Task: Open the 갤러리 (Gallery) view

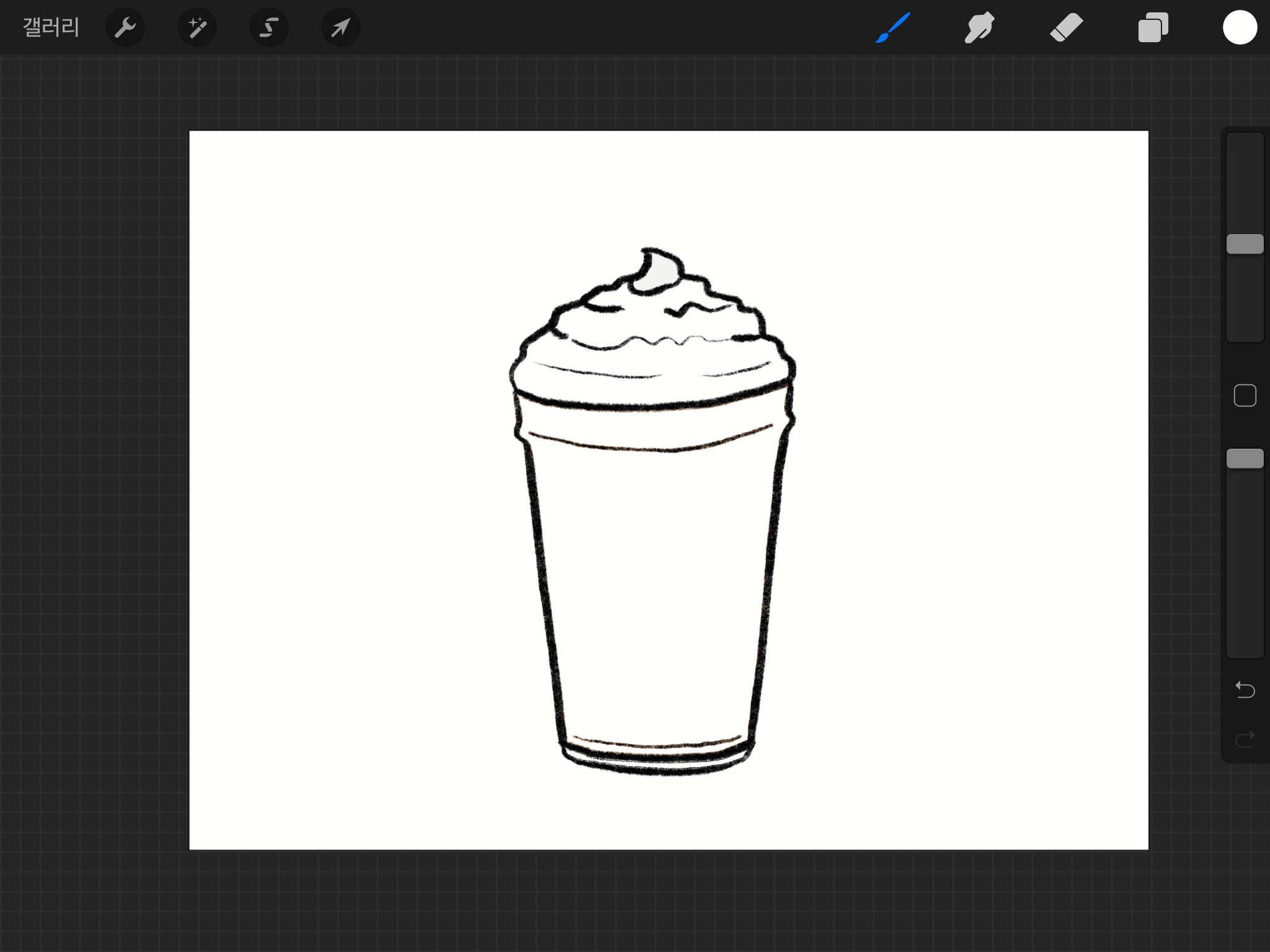Action: pos(51,27)
